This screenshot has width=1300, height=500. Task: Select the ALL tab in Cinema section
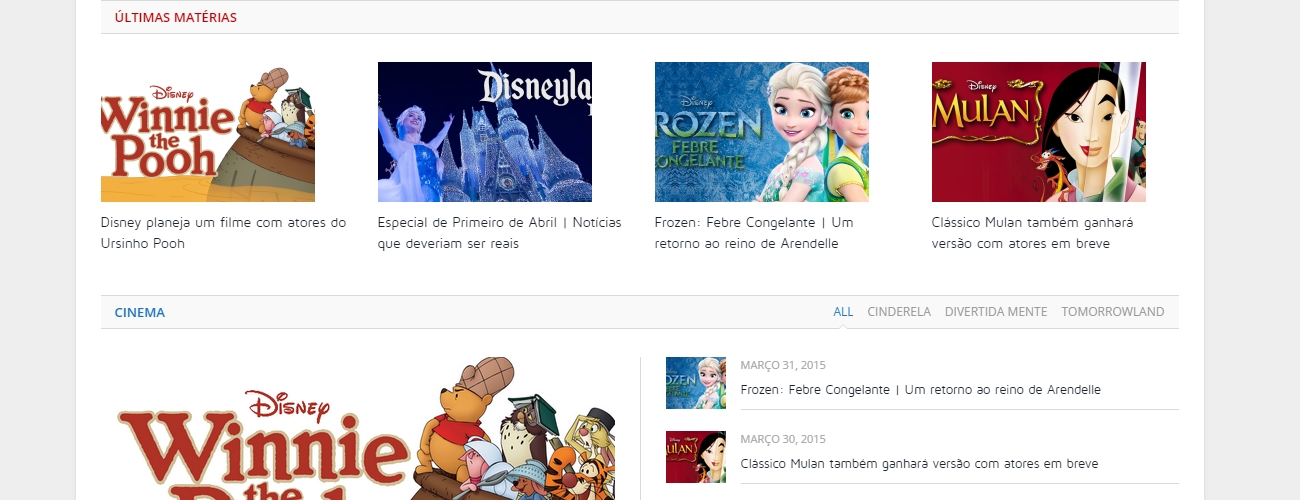click(843, 312)
